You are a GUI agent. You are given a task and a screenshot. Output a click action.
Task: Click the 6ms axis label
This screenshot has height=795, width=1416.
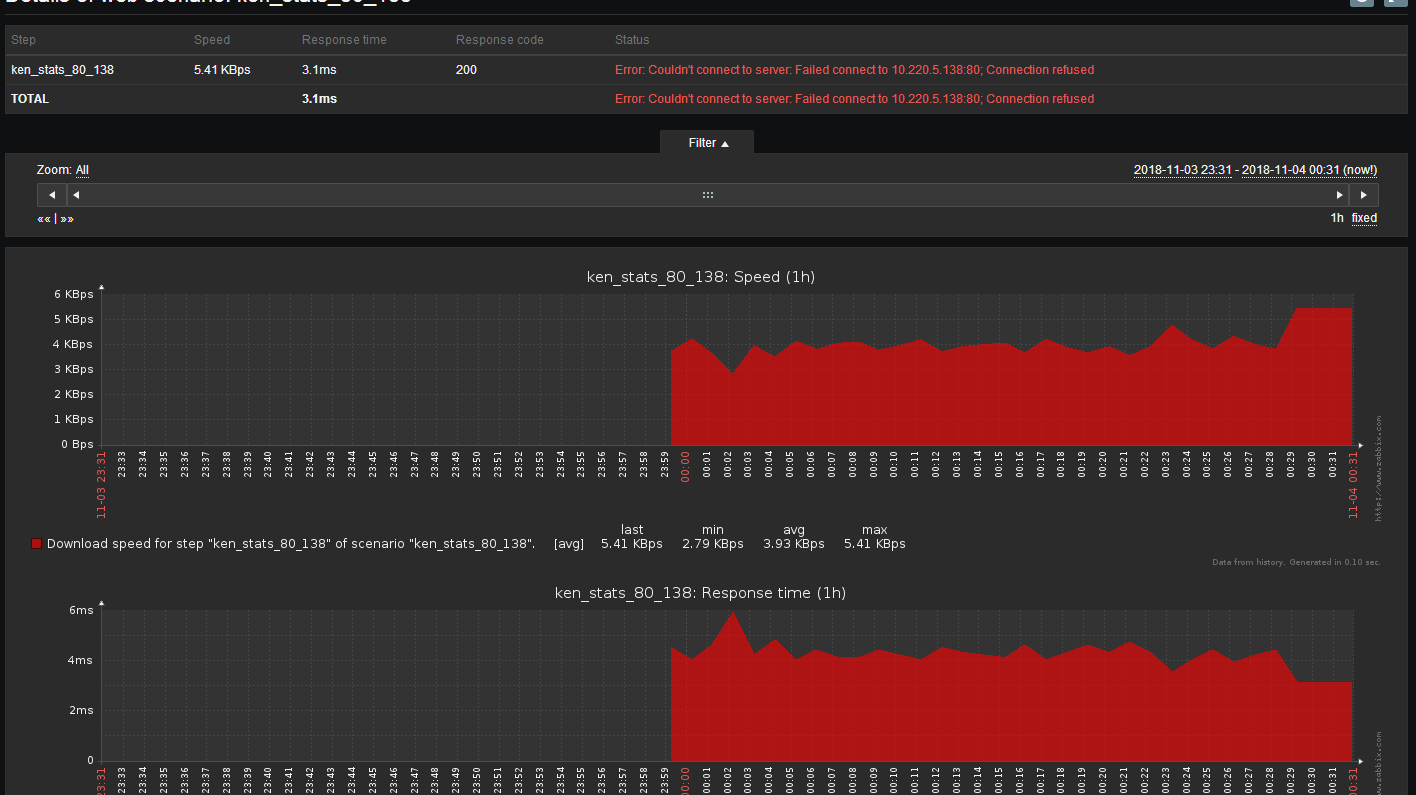[81, 610]
